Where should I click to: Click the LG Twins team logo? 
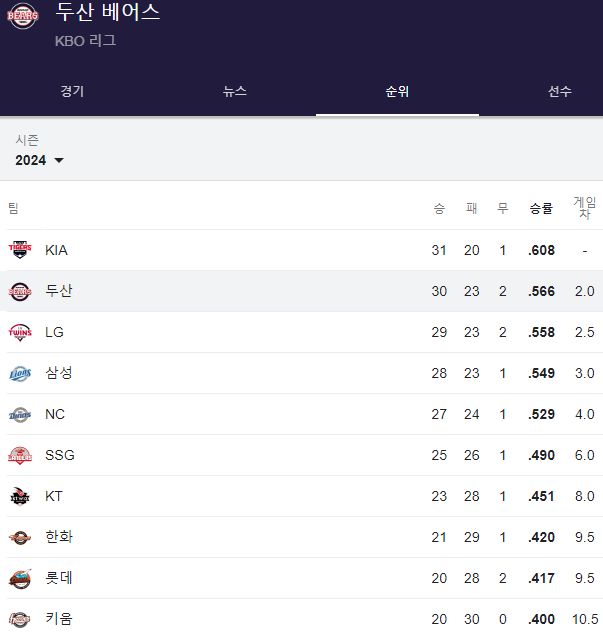20,332
